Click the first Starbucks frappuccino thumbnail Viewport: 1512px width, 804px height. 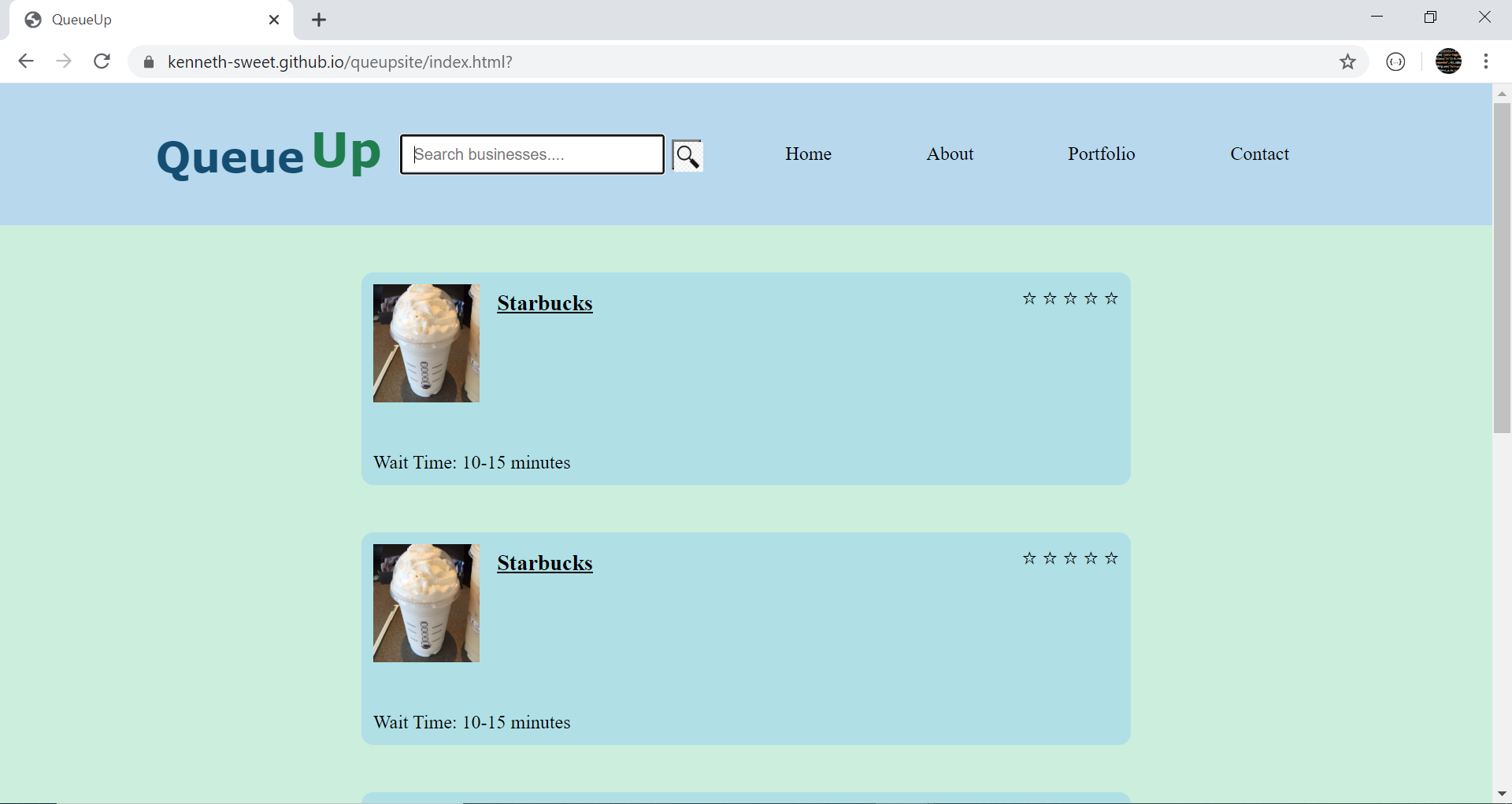[426, 343]
